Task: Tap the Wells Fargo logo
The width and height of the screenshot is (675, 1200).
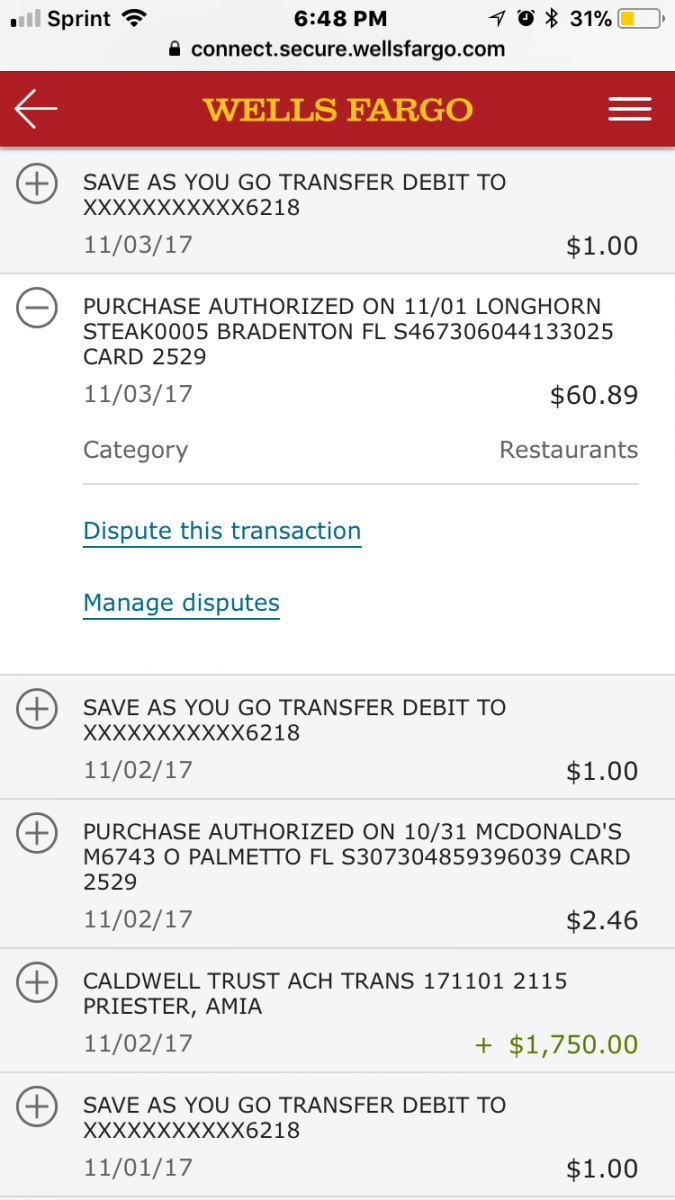Action: tap(337, 109)
